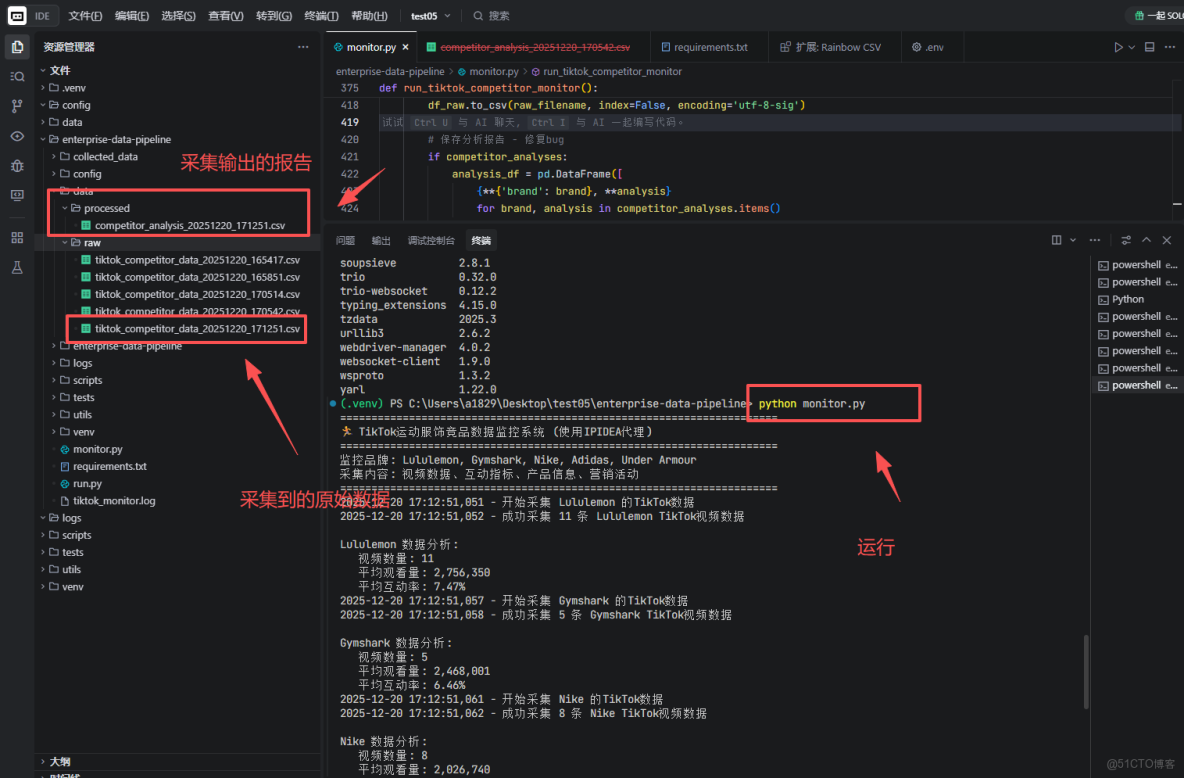1184x778 pixels.
Task: Open the Explorer files icon in activity bar
Action: [17, 47]
